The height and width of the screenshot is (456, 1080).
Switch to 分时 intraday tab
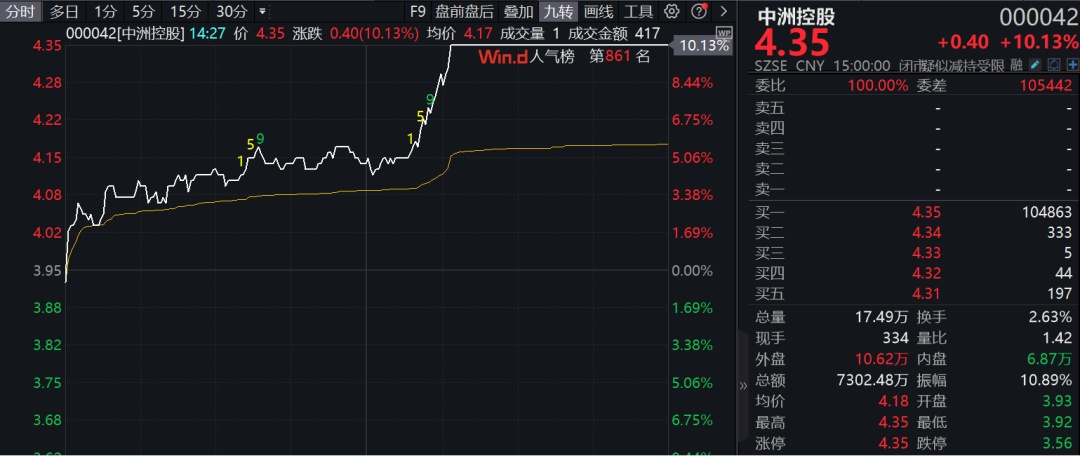(x=19, y=12)
